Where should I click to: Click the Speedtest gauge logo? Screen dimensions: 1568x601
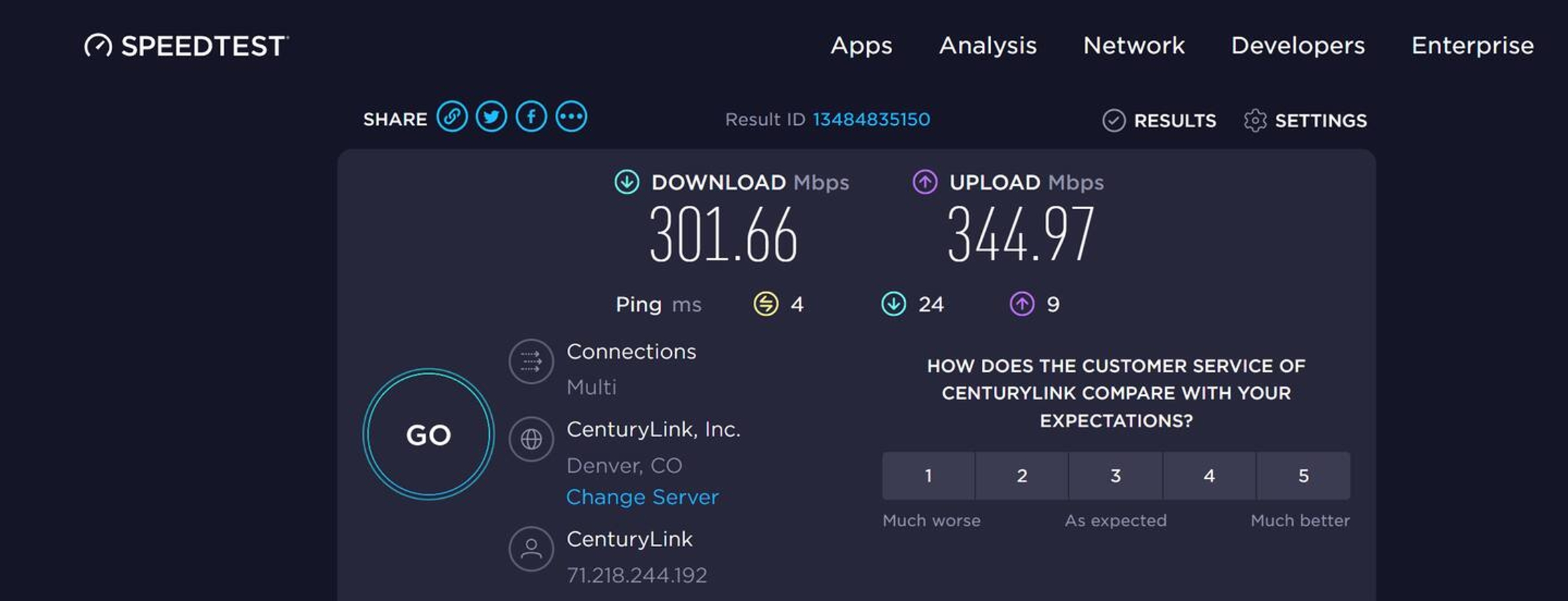(98, 46)
